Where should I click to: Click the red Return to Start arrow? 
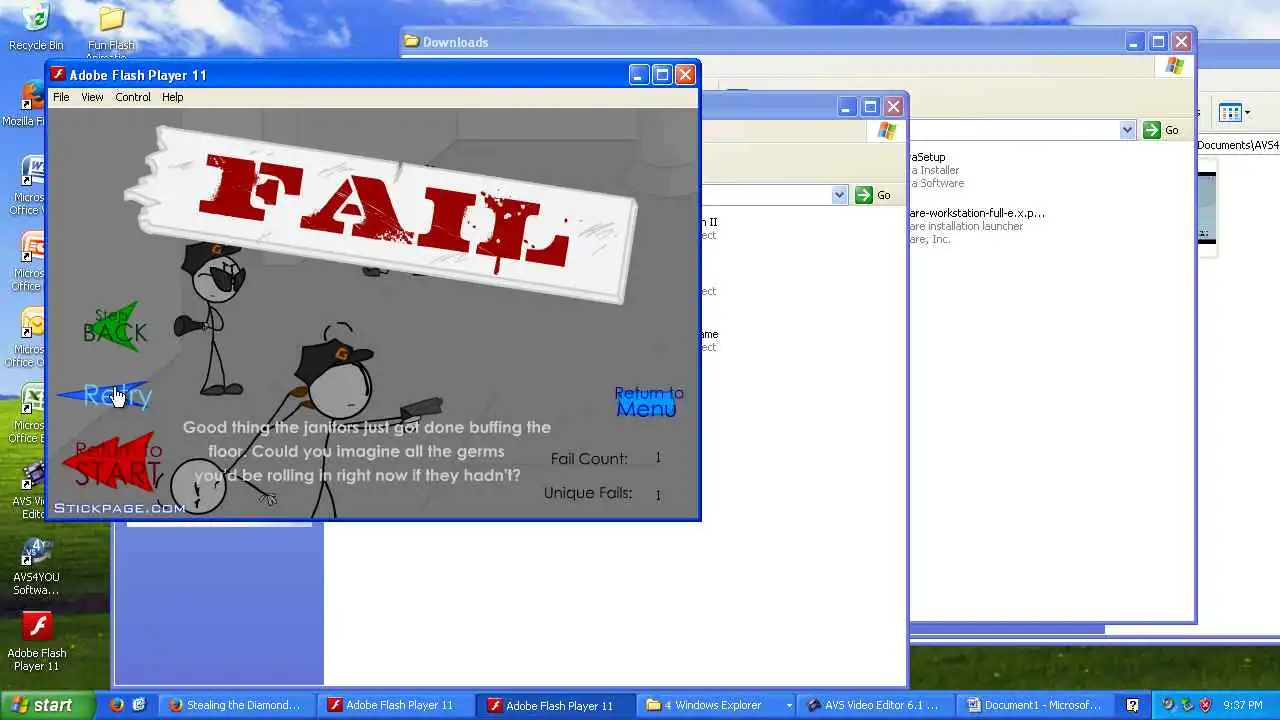(x=112, y=462)
